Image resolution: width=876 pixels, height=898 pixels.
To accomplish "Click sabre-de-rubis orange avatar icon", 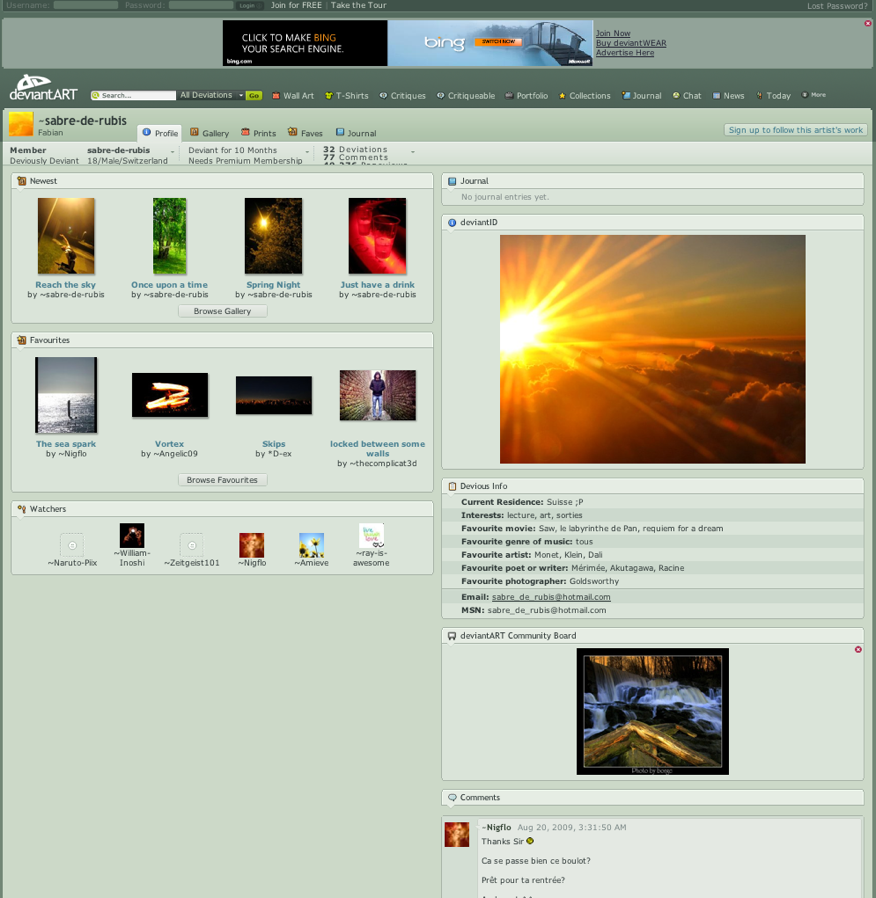I will [21, 124].
